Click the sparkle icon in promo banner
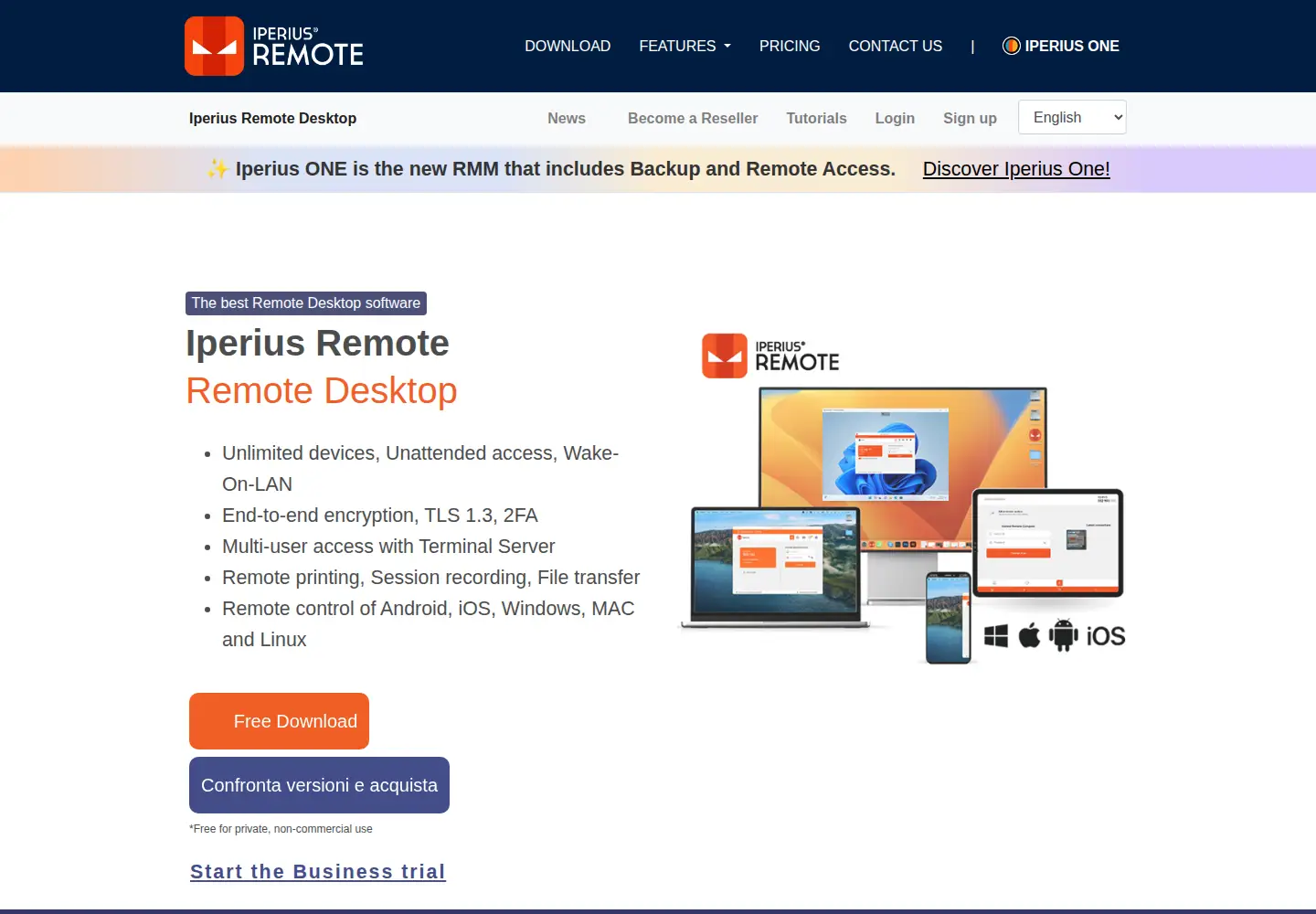 pos(218,169)
